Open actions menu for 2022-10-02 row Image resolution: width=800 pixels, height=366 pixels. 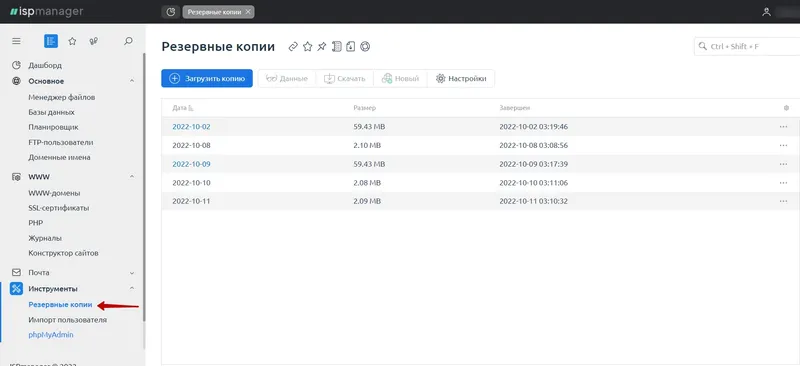pos(784,127)
